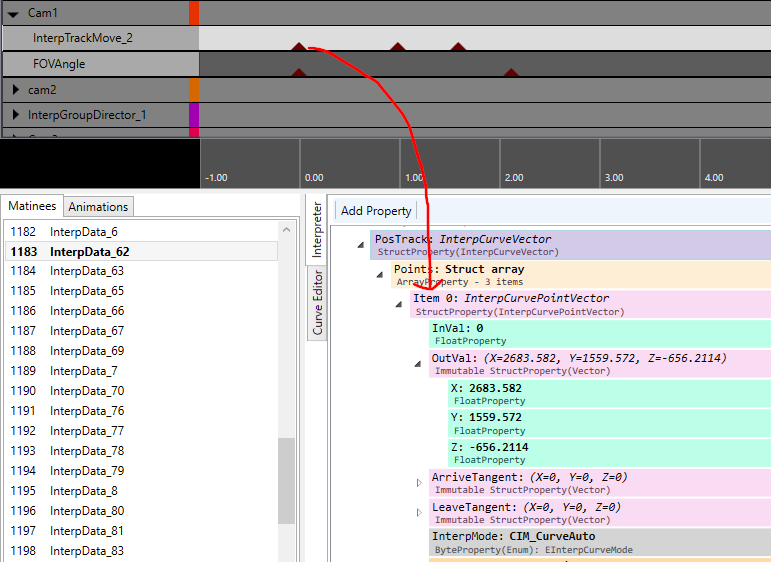The width and height of the screenshot is (771, 562).
Task: Select the first FOVAngle keyframe
Action: [298, 72]
